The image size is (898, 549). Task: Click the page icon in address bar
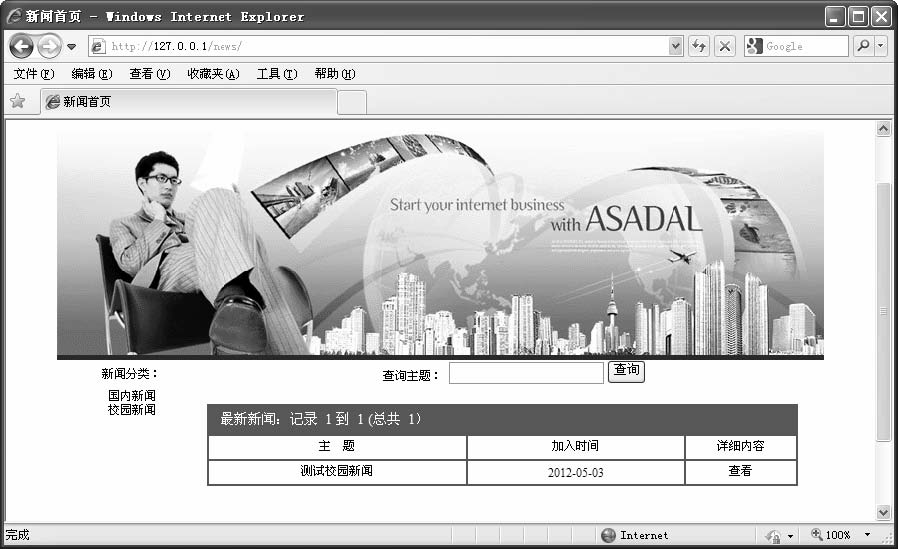click(x=99, y=46)
